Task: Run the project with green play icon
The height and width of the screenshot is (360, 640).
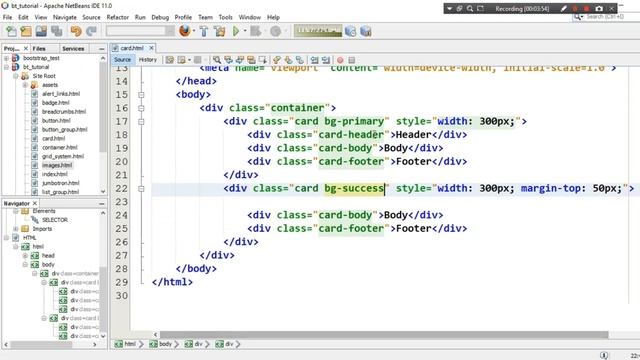Action: pos(236,31)
